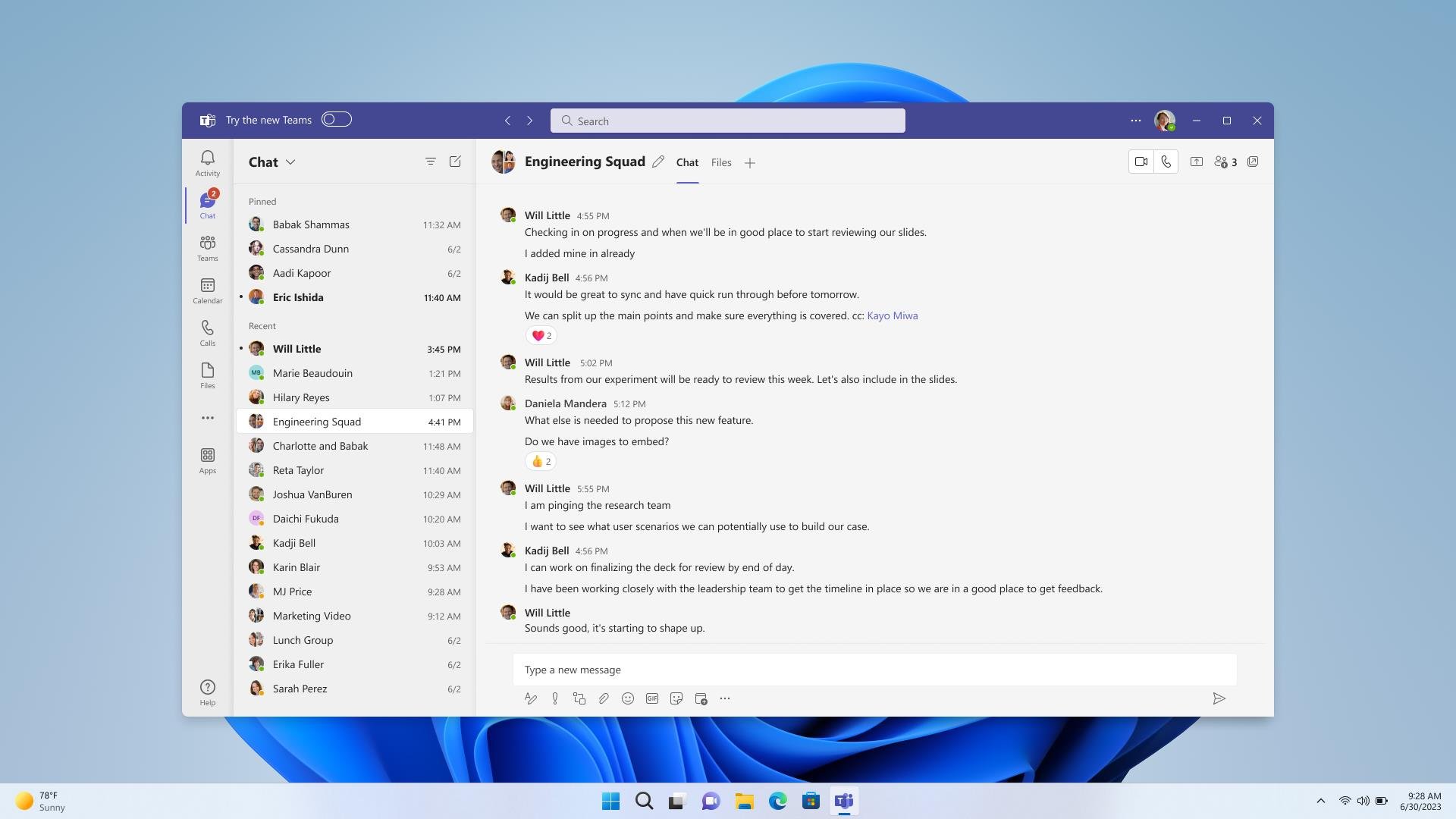Screen dimensions: 1456x819
Task: Open unread chat from Will Little
Action: [354, 349]
